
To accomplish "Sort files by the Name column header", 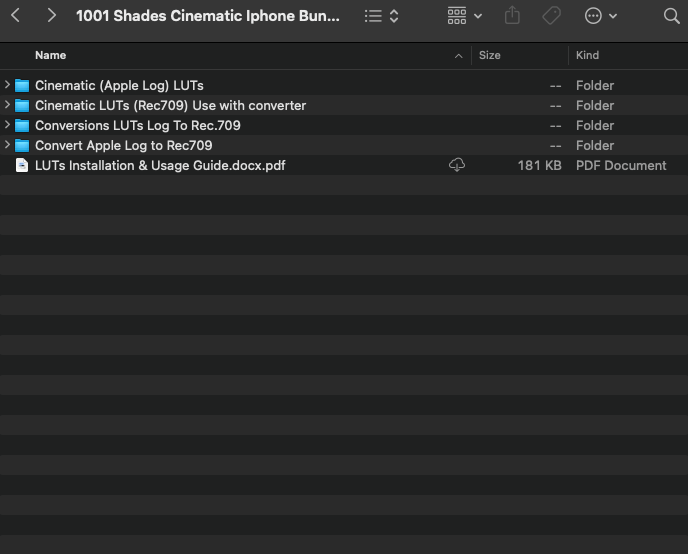I will coord(51,55).
